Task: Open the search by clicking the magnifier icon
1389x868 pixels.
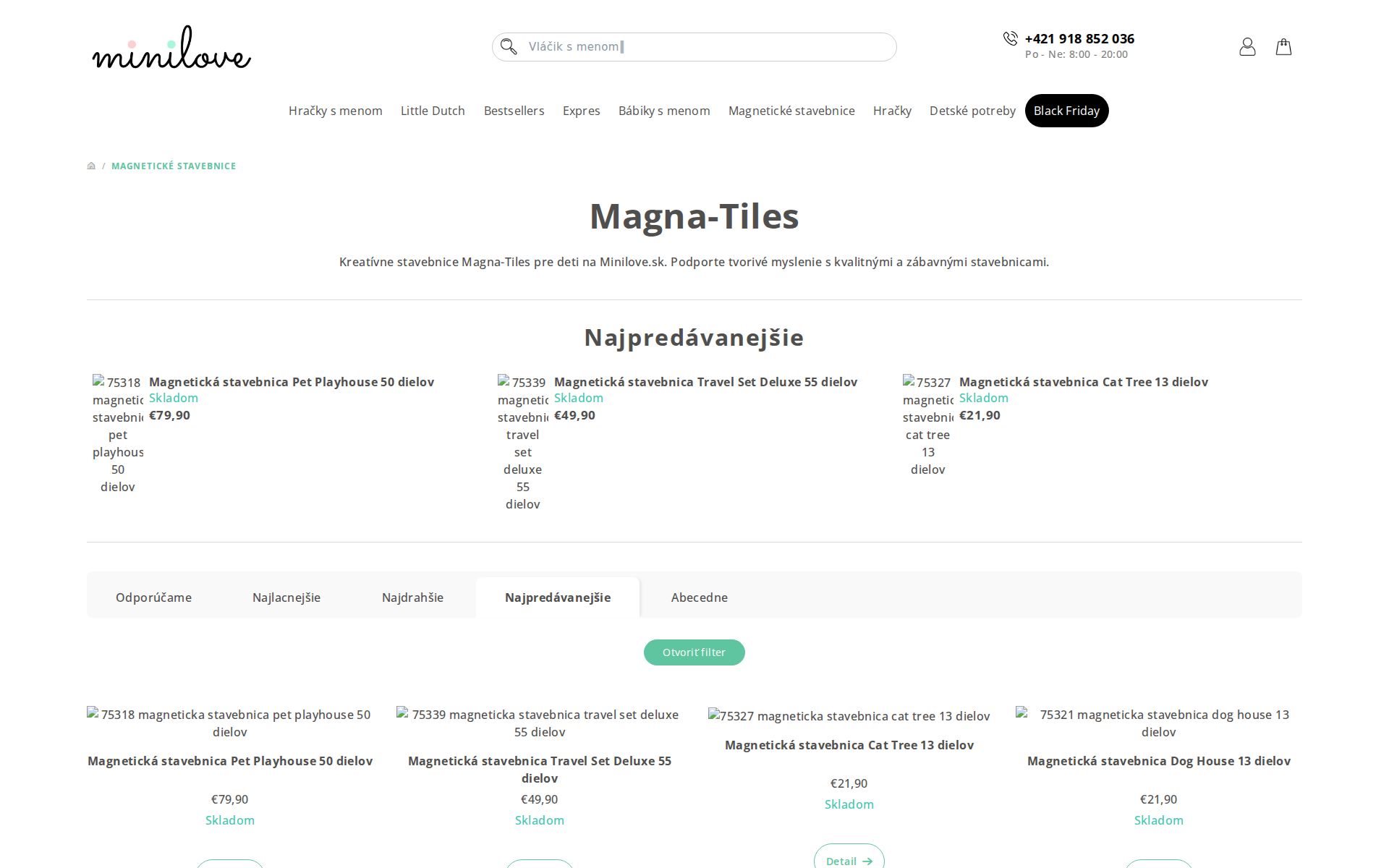Action: 509,46
